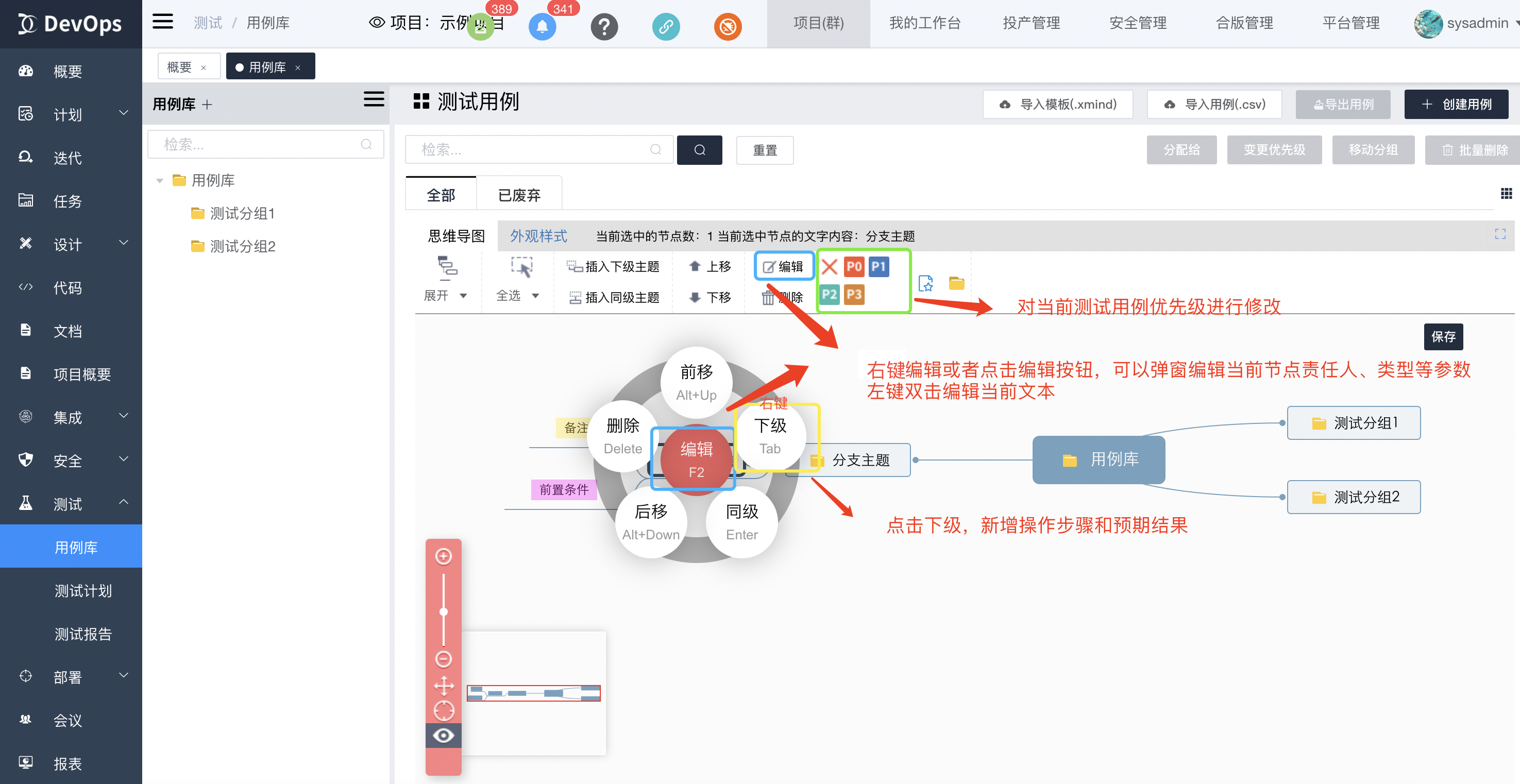Switch to the 已废弃 tab
Screen dimensions: 1520x784
519,195
